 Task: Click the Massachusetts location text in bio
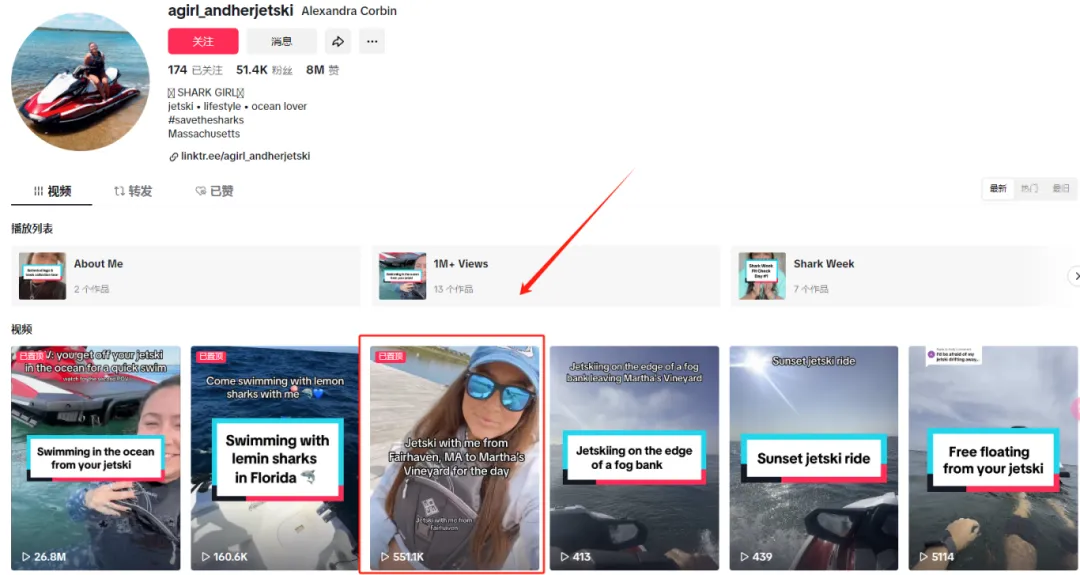pyautogui.click(x=204, y=134)
